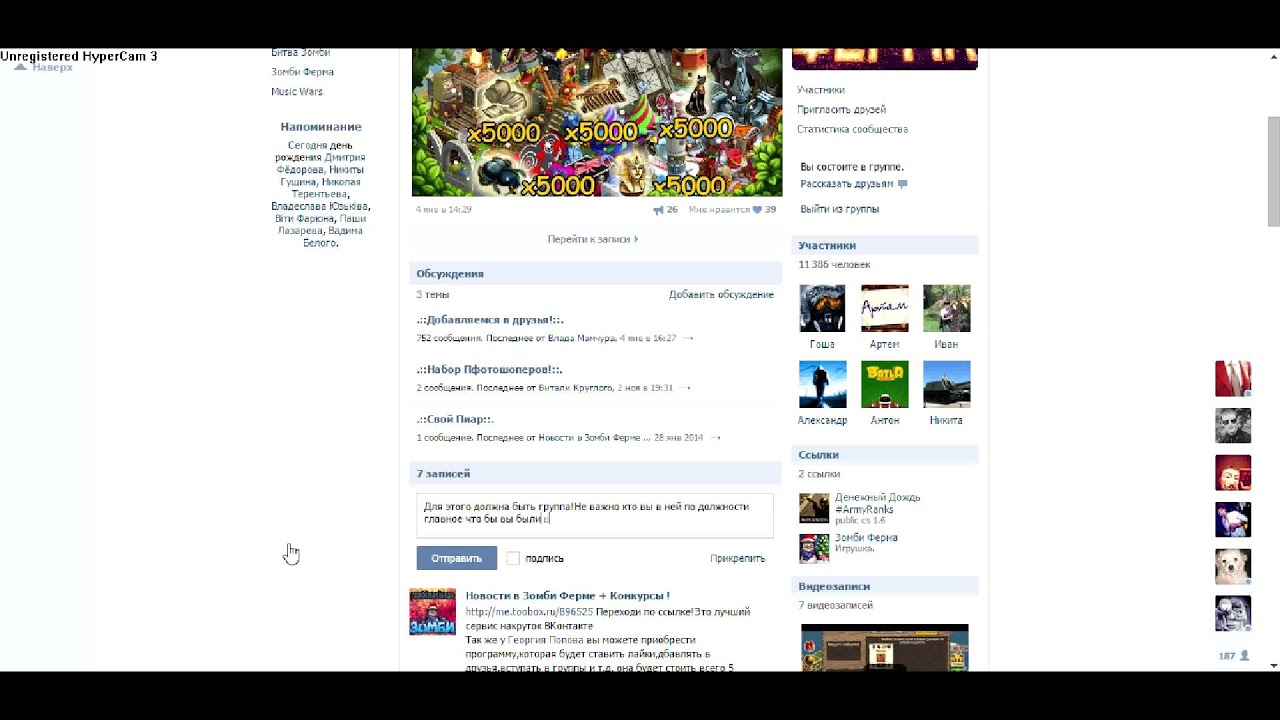Click the megaphone share icon with 26
The height and width of the screenshot is (720, 1280).
click(658, 210)
